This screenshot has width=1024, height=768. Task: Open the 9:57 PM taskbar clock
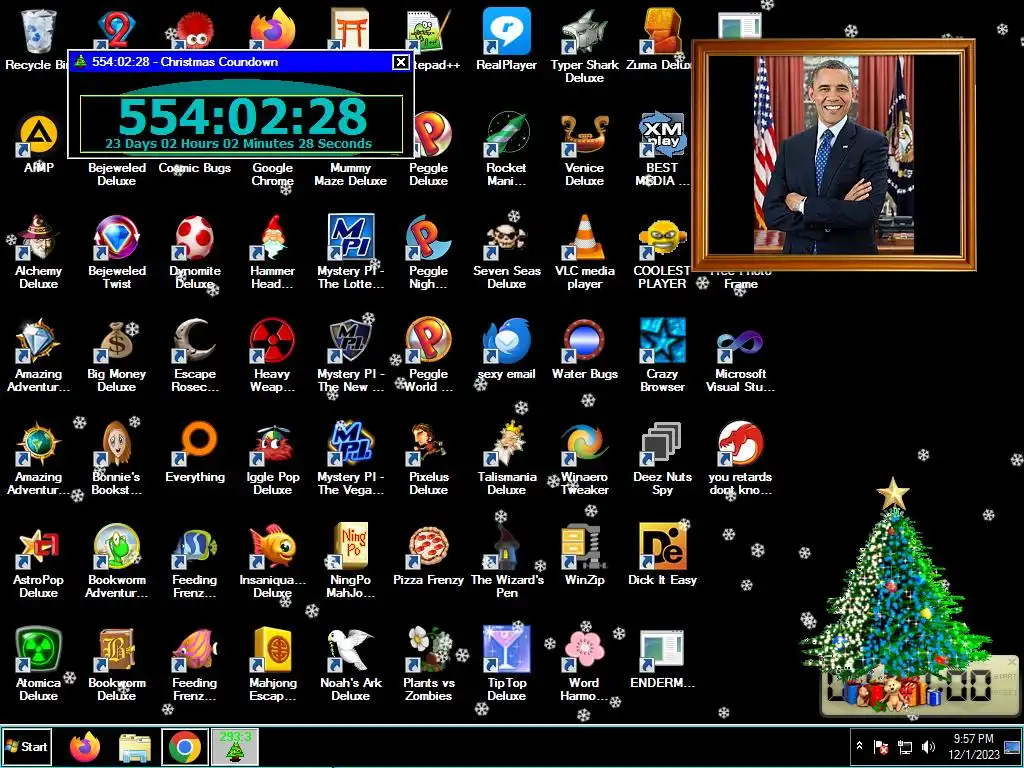(974, 746)
